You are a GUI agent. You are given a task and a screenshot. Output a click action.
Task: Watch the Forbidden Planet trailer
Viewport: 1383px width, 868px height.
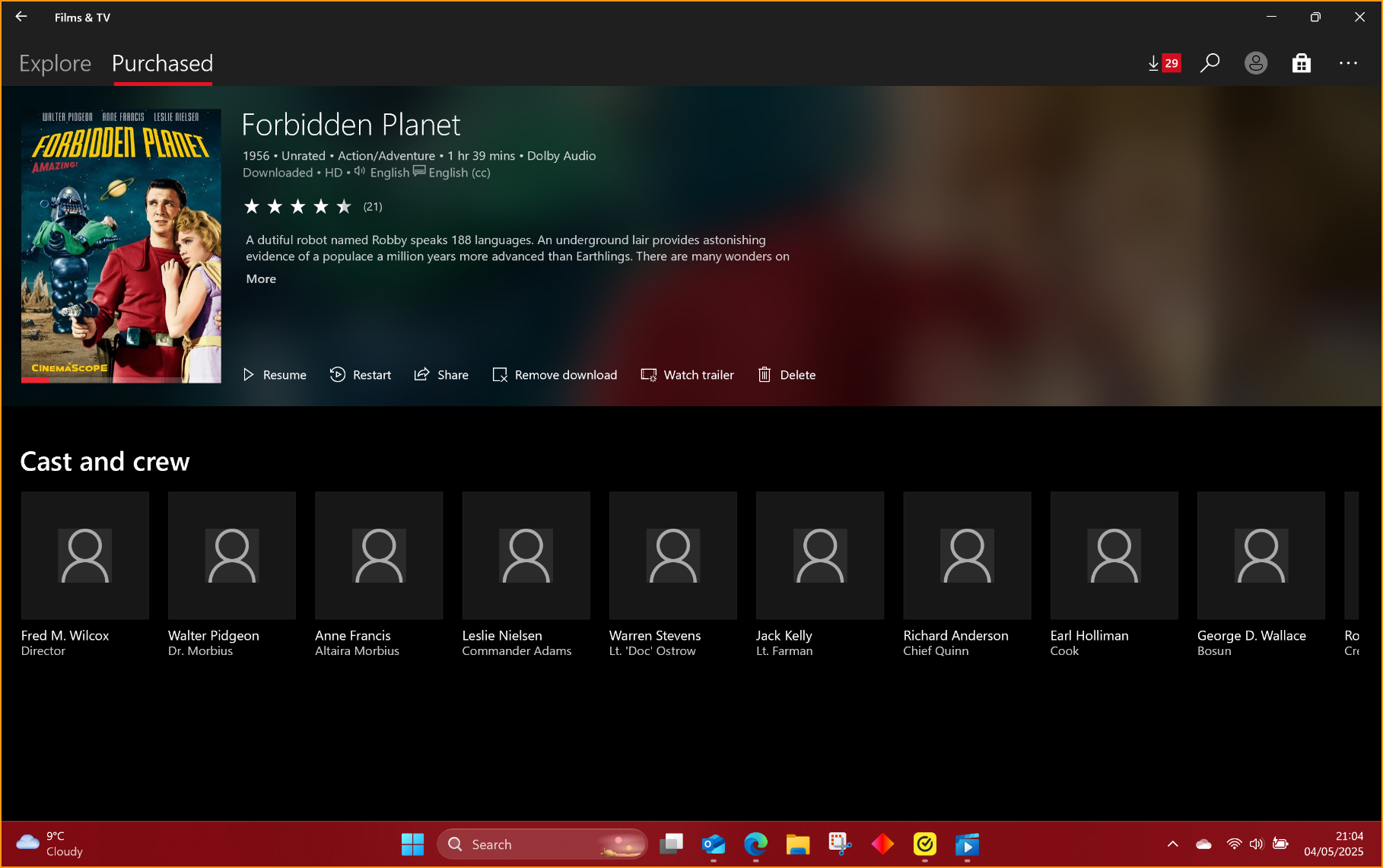(x=688, y=375)
